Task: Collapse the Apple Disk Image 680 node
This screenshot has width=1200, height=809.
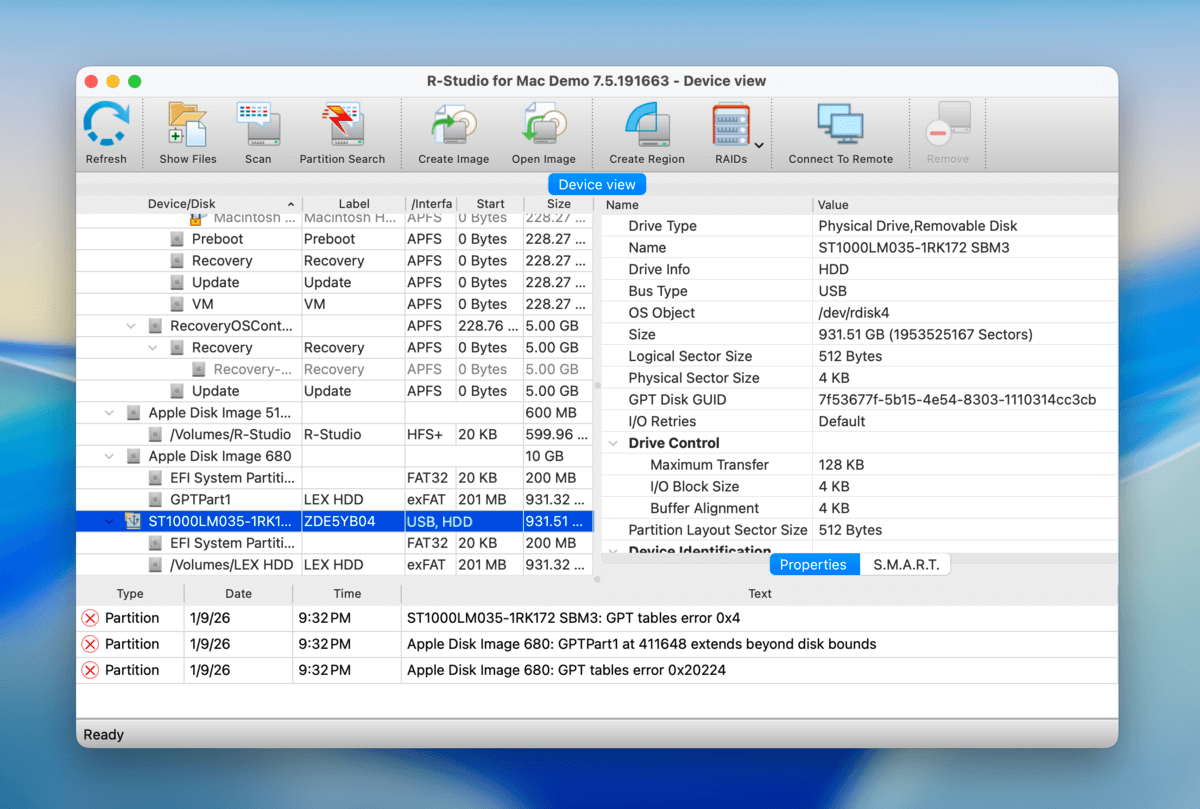Action: point(110,456)
